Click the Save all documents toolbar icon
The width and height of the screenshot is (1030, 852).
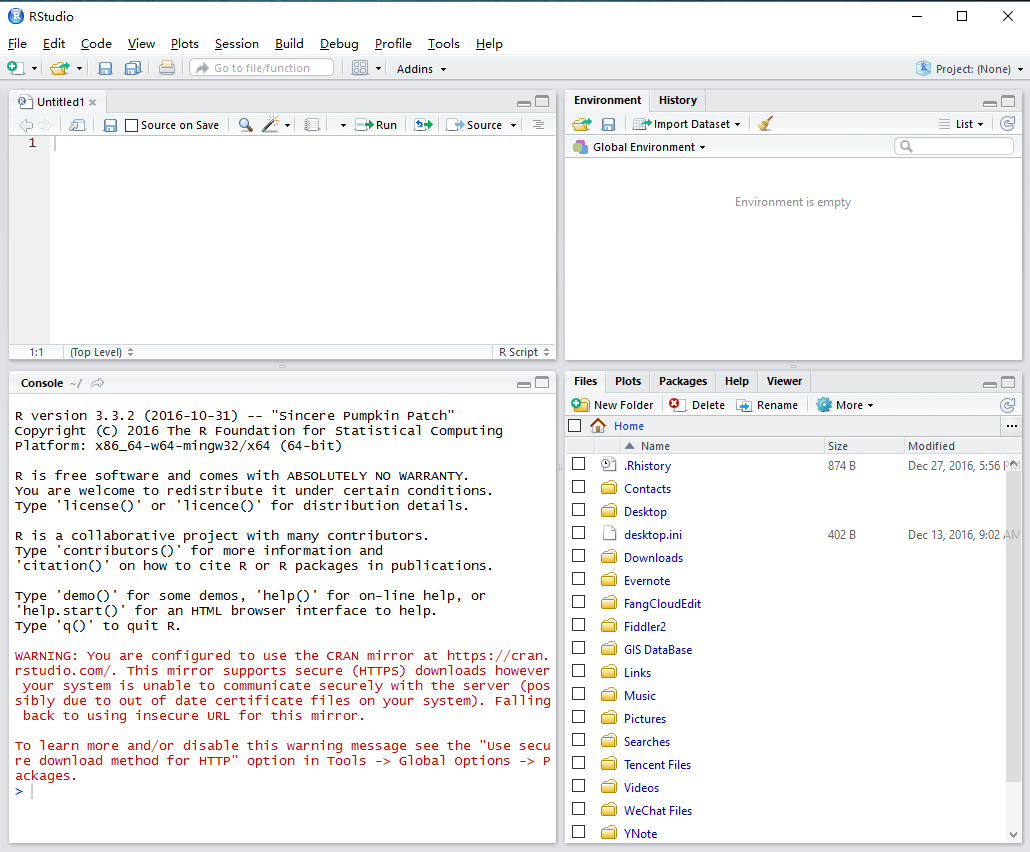click(132, 68)
